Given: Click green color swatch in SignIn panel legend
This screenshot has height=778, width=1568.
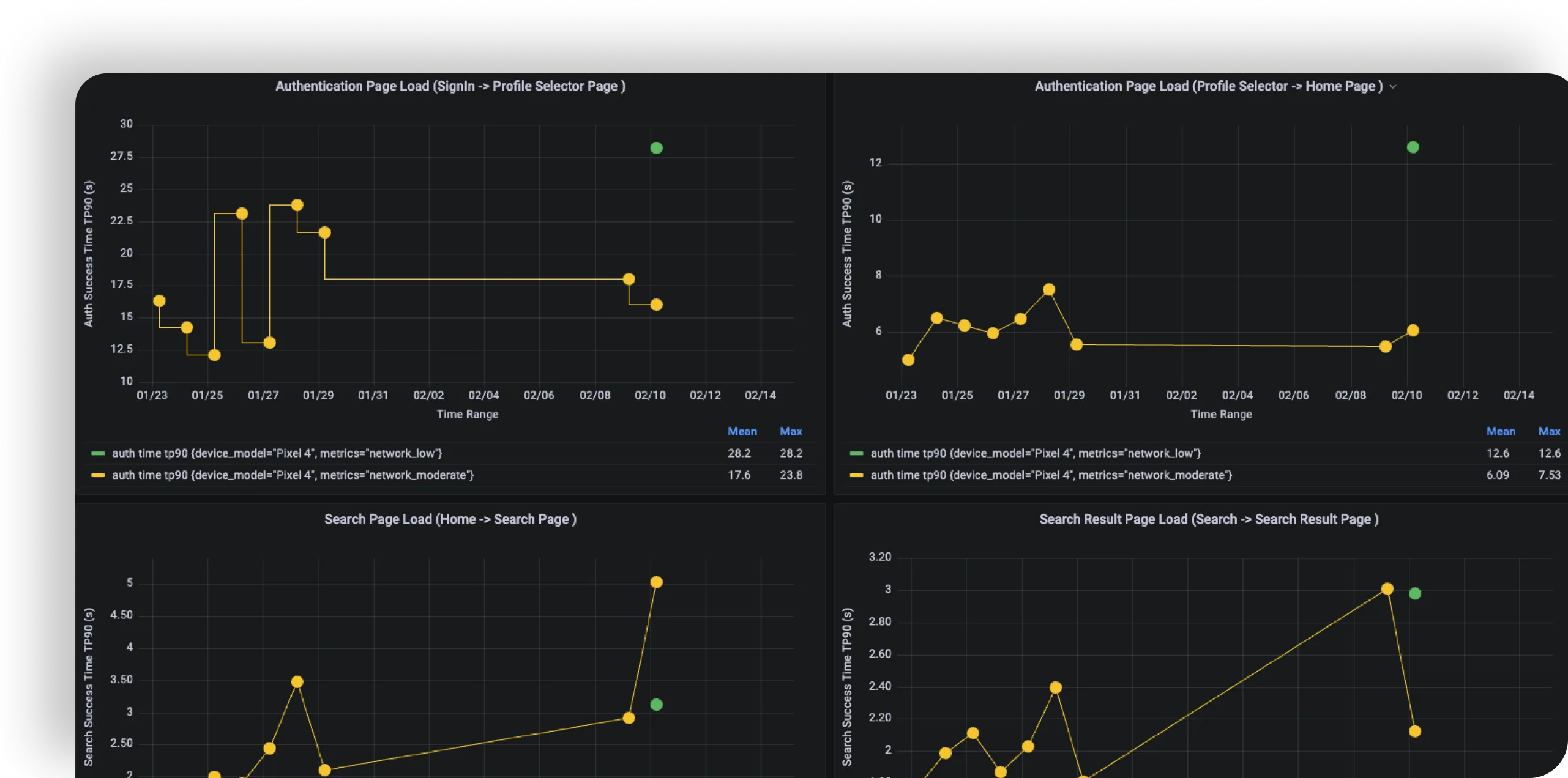Looking at the screenshot, I should [x=98, y=453].
